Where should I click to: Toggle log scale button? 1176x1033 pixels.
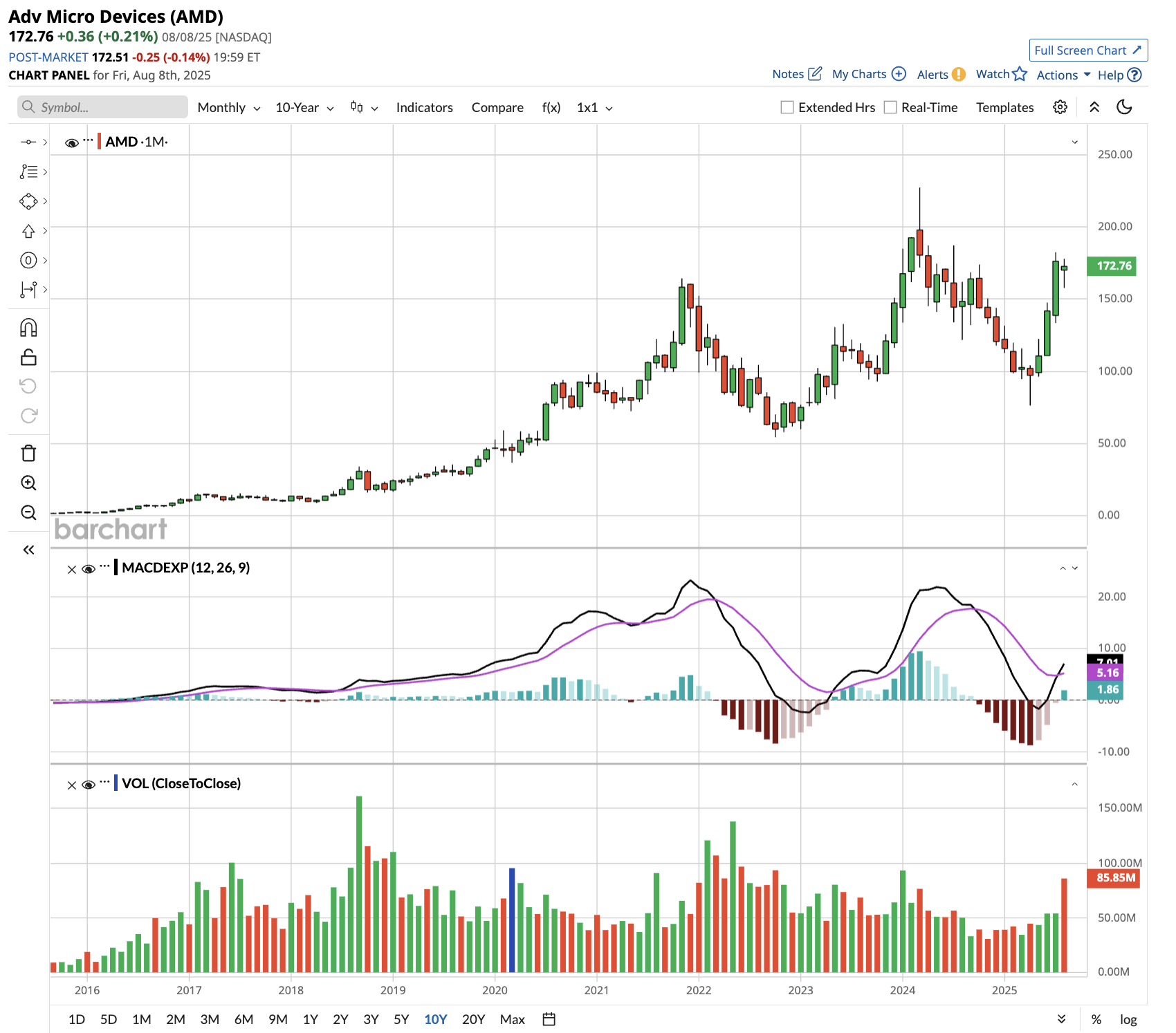1128,1019
